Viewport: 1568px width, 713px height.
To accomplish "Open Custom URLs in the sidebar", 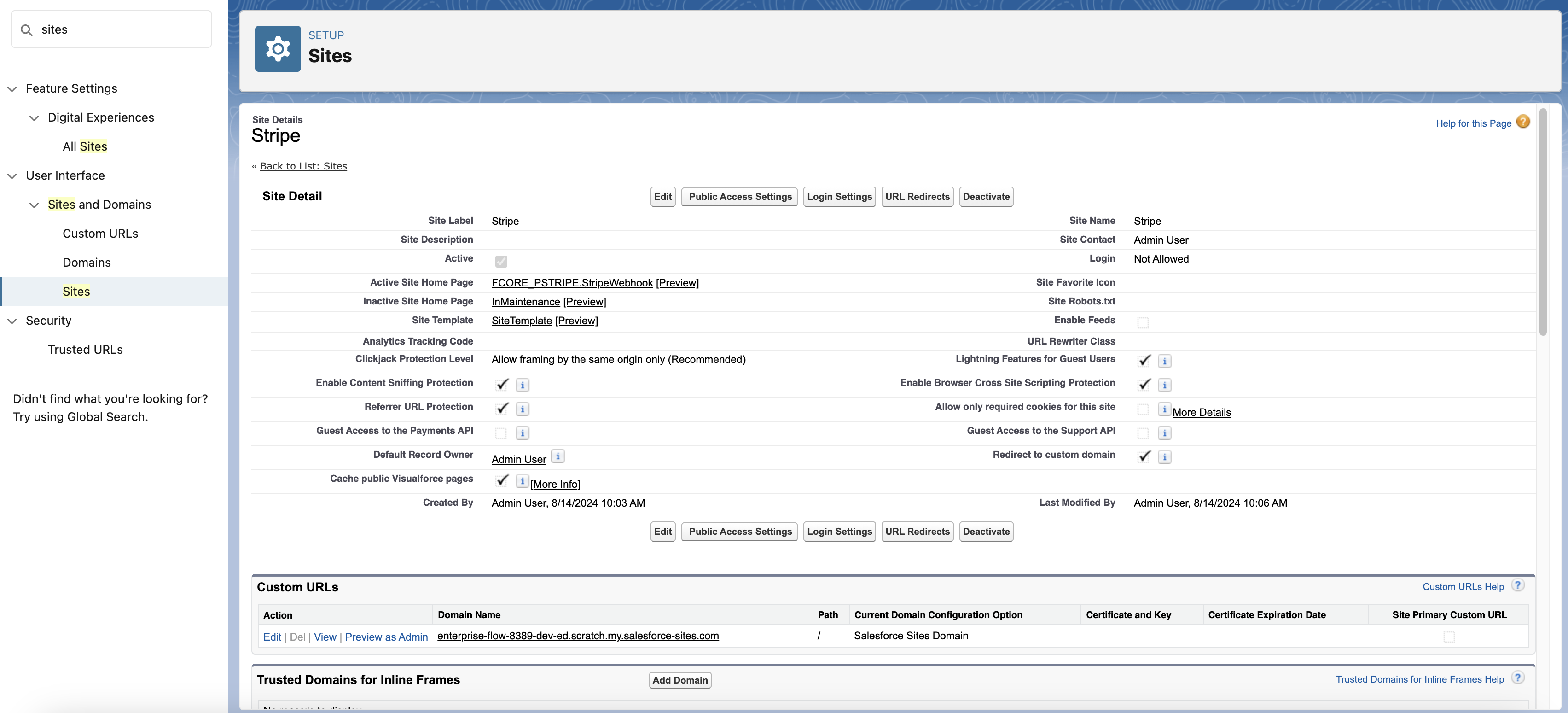I will (x=100, y=234).
